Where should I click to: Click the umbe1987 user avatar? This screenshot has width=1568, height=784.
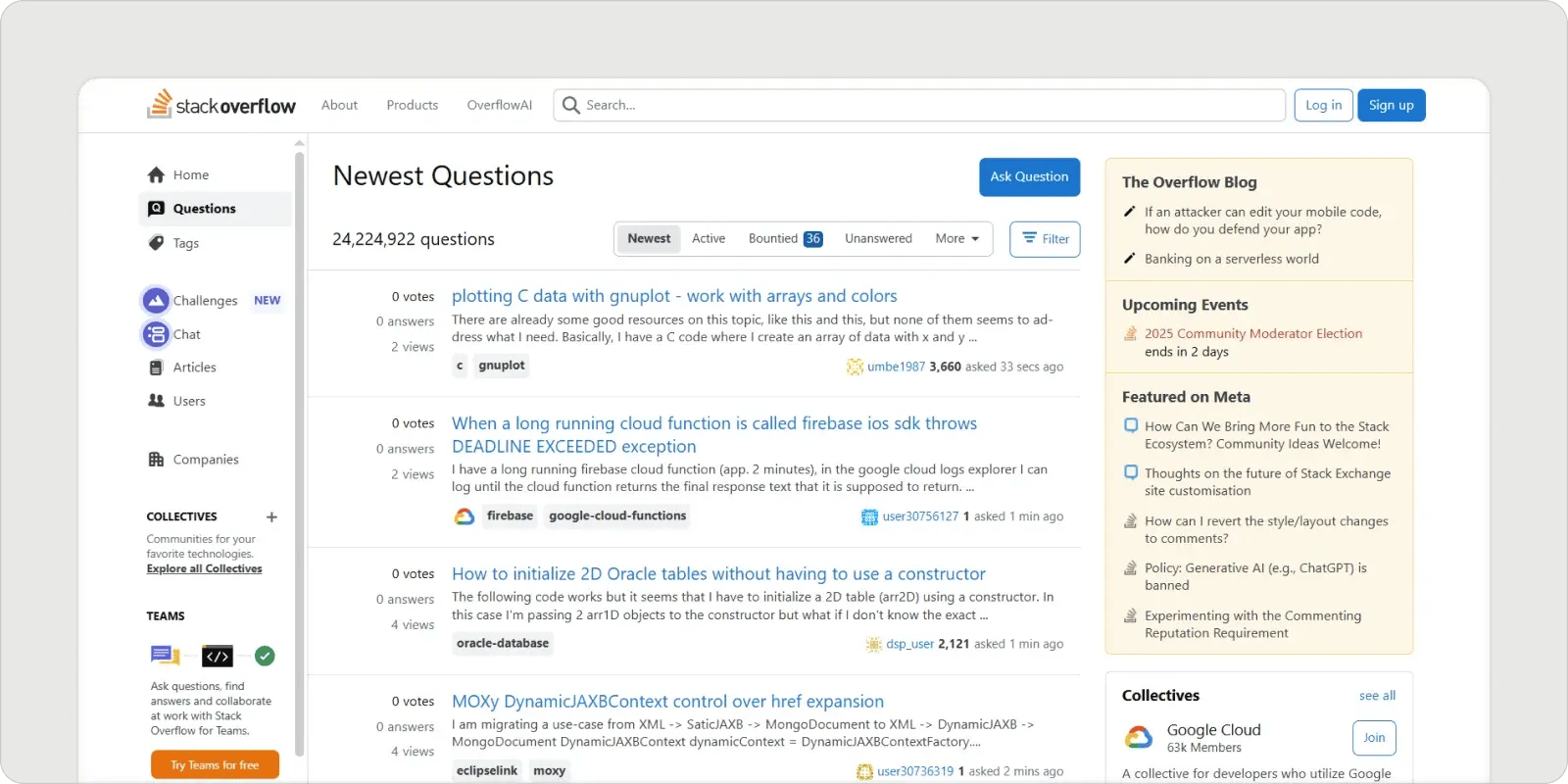tap(855, 367)
